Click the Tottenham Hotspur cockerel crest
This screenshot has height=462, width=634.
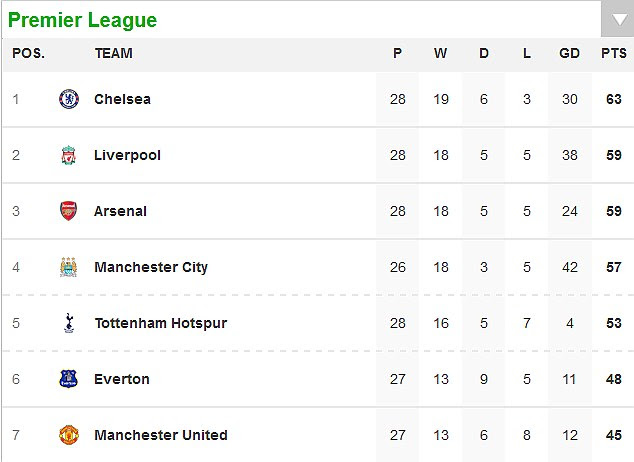pos(69,323)
